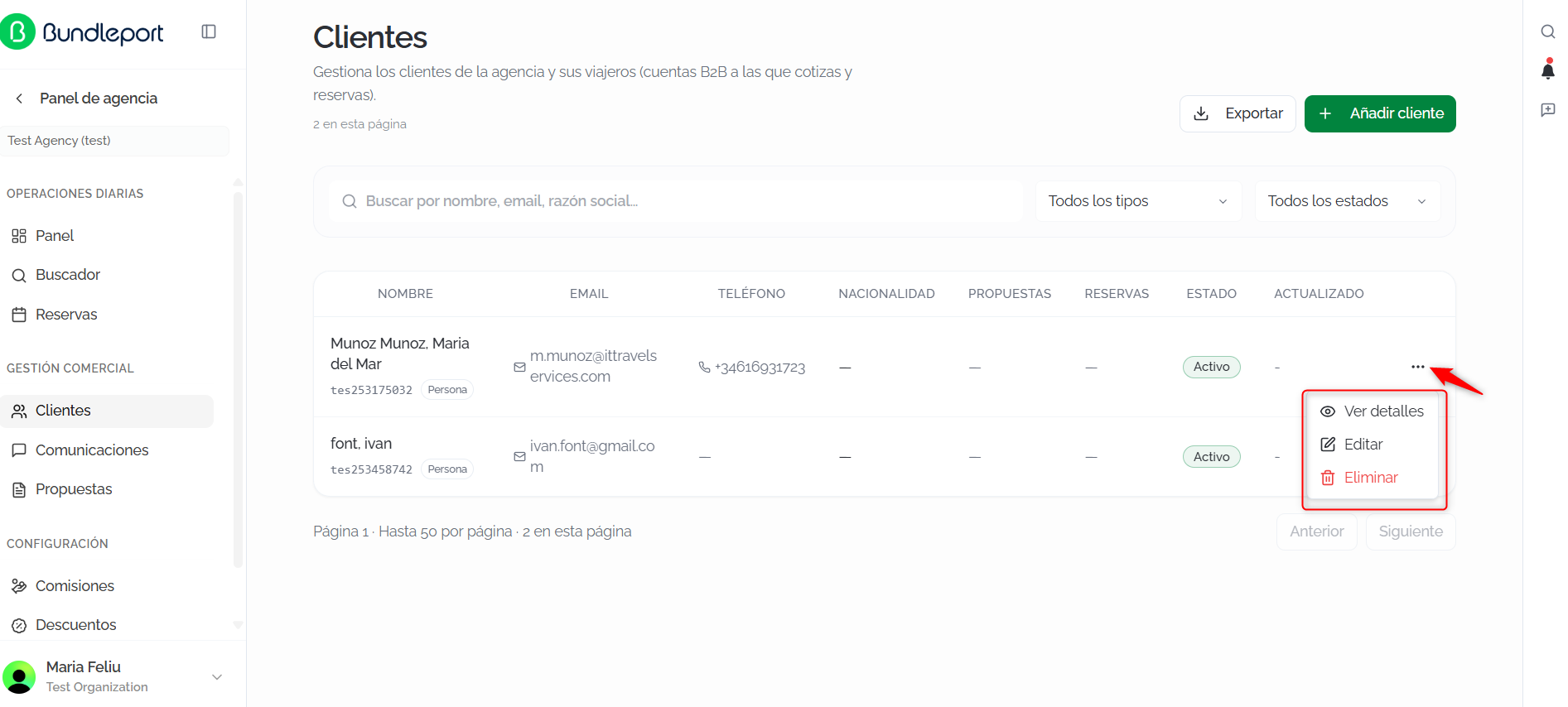Image resolution: width=1568 pixels, height=707 pixels.
Task: Click the trash icon for Eliminar
Action: pos(1328,478)
